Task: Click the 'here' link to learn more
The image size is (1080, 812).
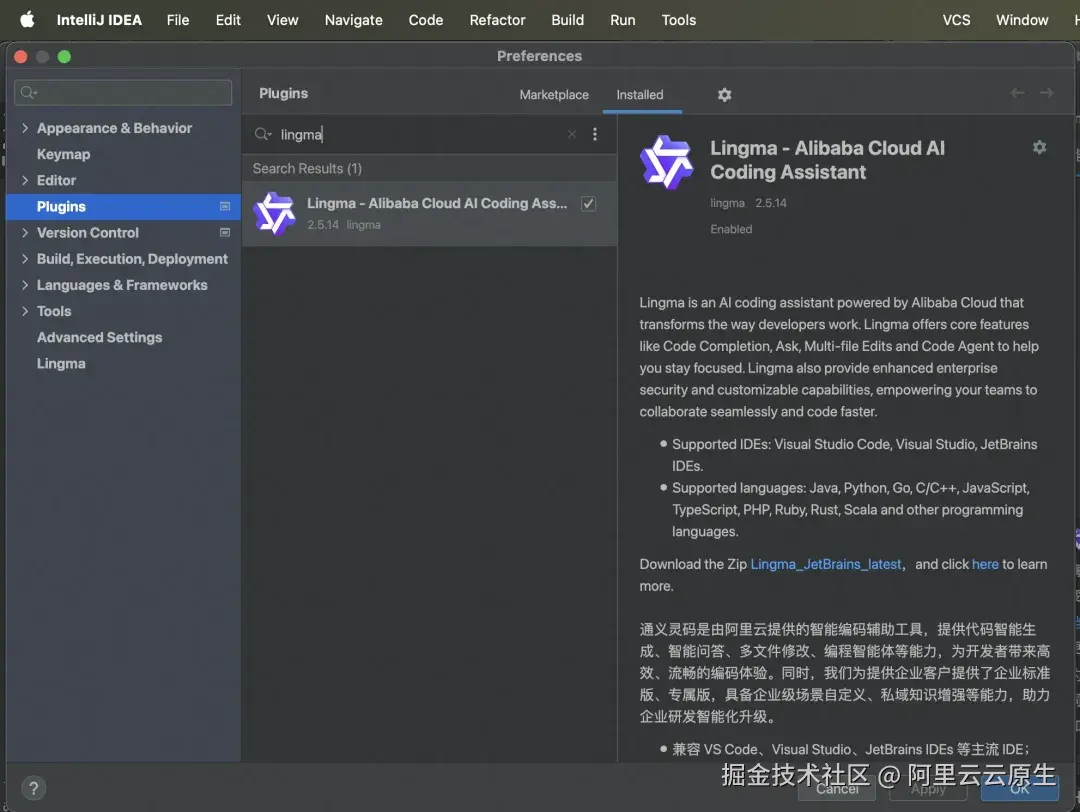Action: pyautogui.click(x=985, y=564)
